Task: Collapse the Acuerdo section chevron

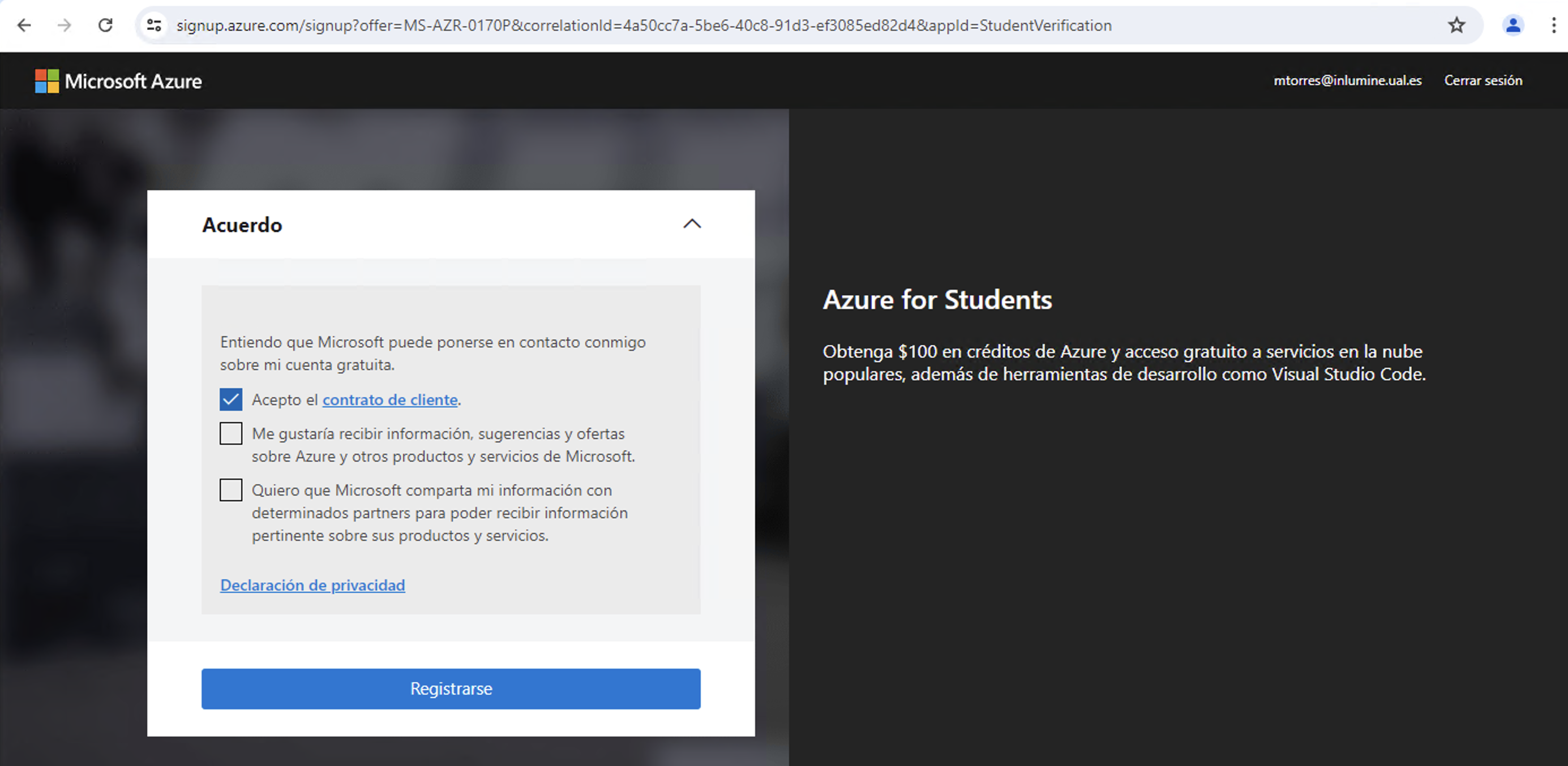Action: pos(692,224)
